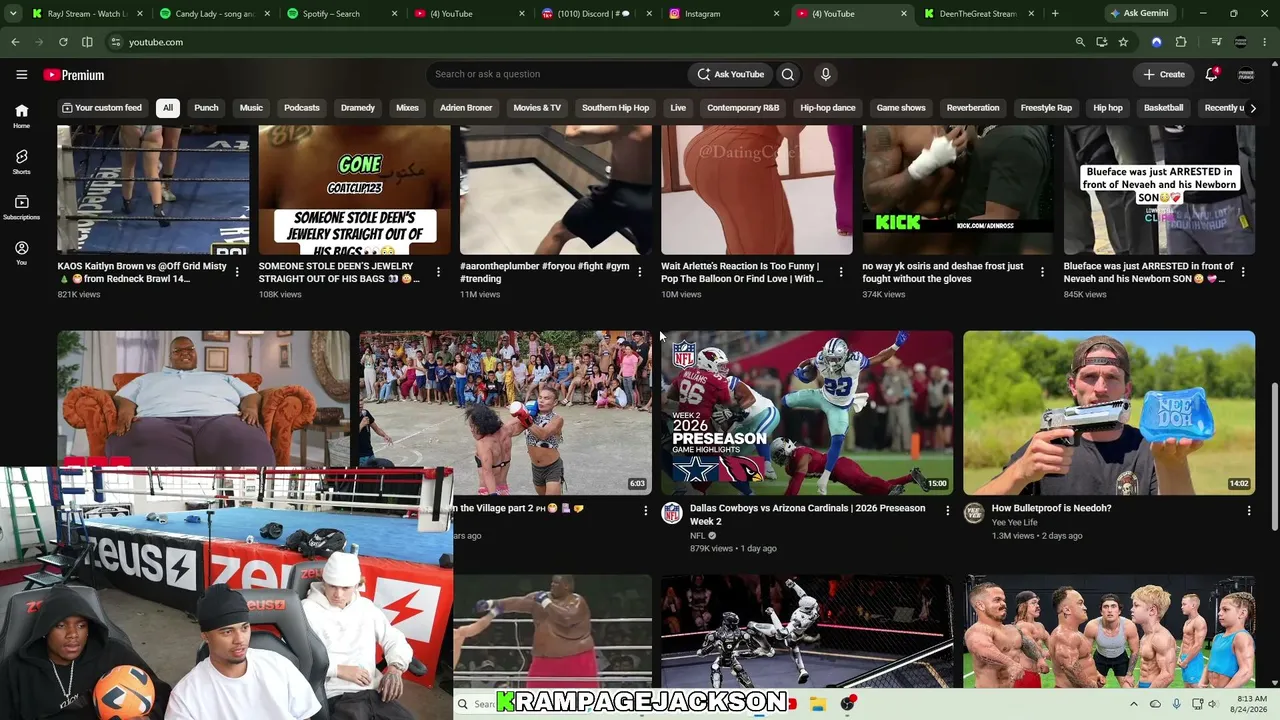The image size is (1280, 720).
Task: Open the Needoh gun video thumbnail
Action: pyautogui.click(x=1109, y=413)
